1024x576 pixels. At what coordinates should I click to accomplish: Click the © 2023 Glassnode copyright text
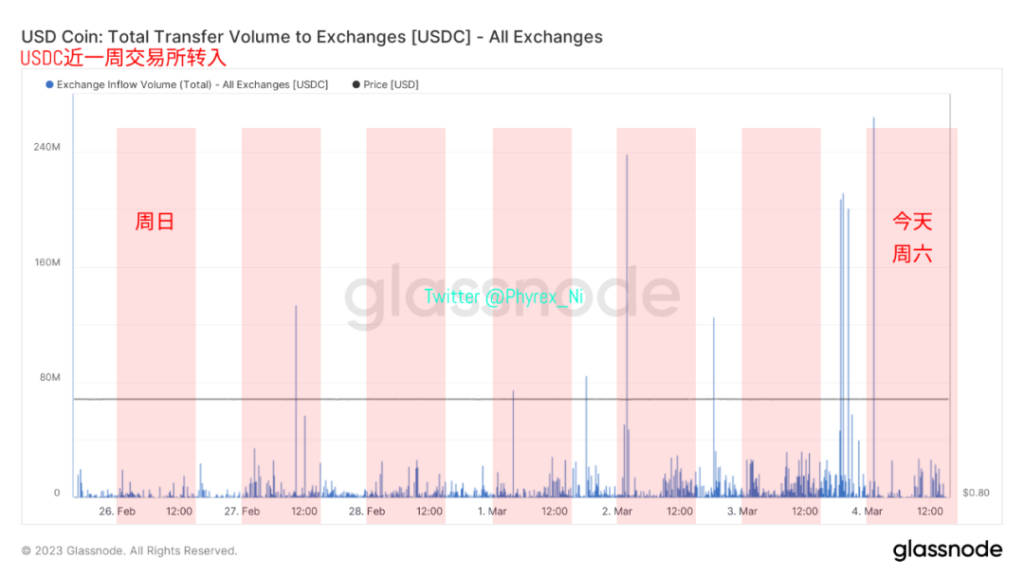click(x=129, y=551)
